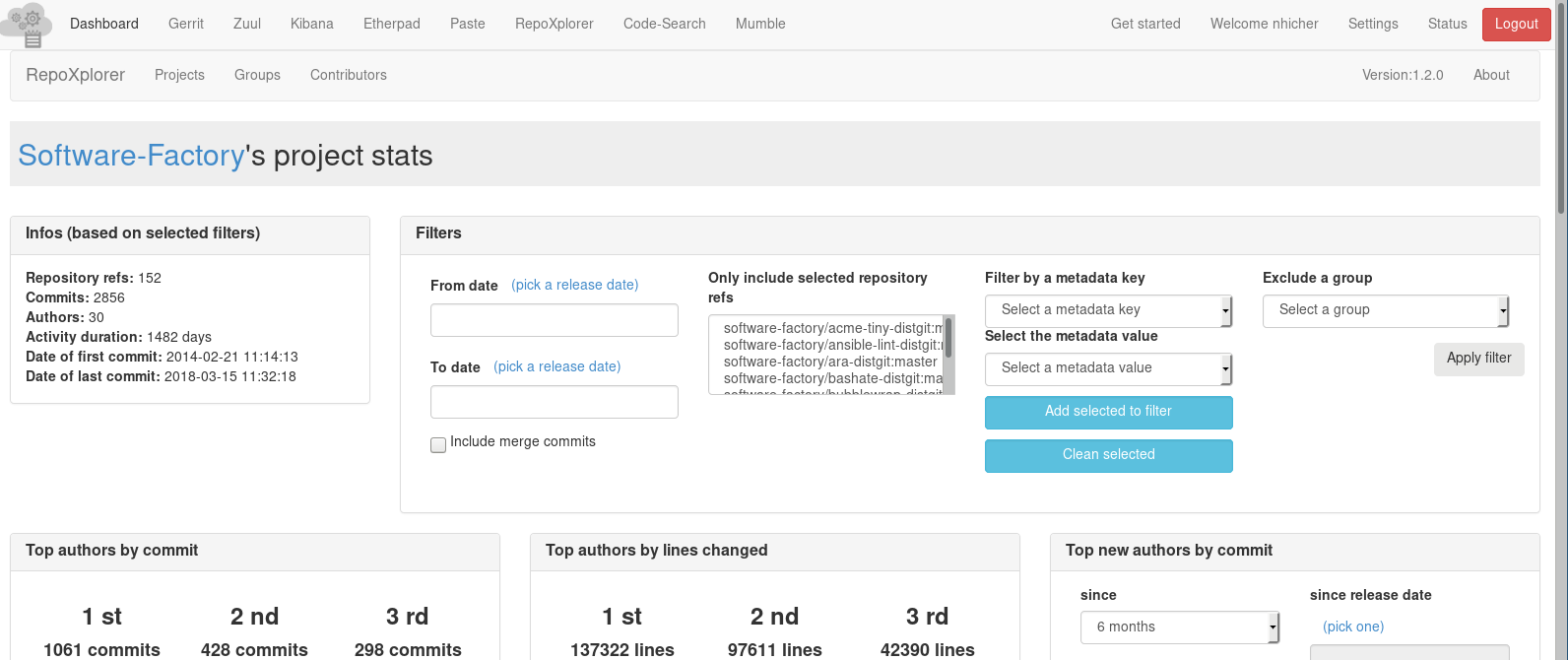Open the Kibana menu item
Screen dimensions: 1568x660
coord(311,24)
